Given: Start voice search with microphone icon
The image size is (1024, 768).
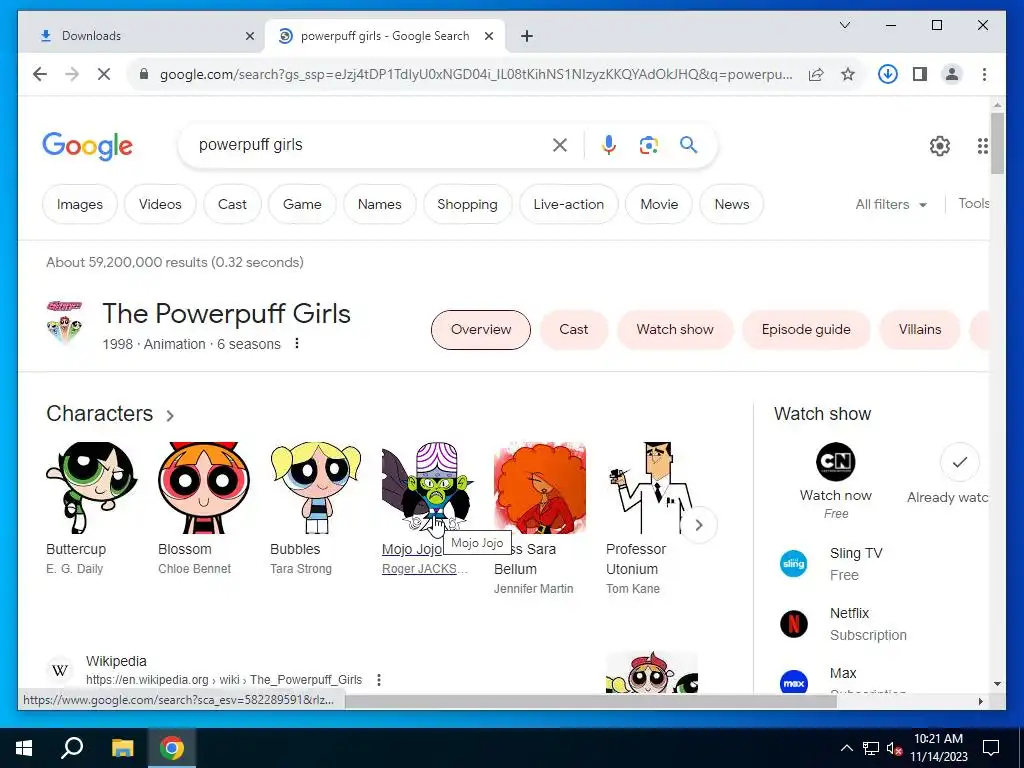Looking at the screenshot, I should (609, 145).
